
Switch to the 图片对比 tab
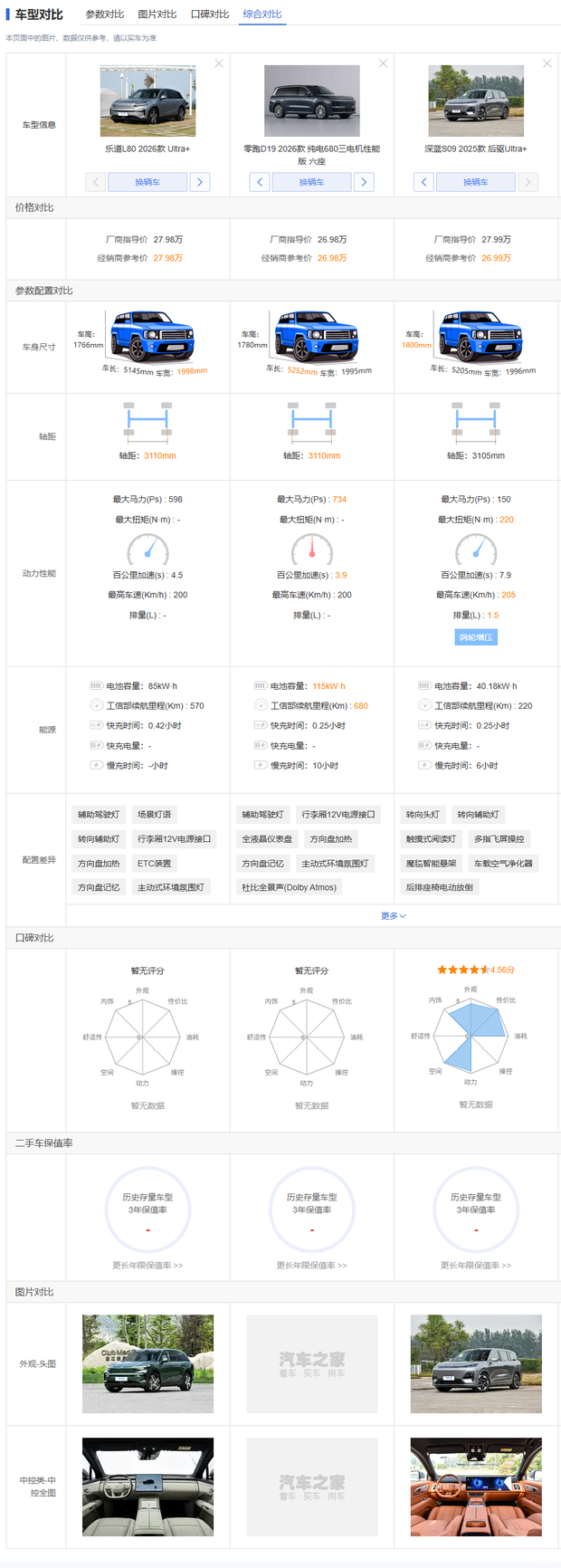click(x=157, y=14)
